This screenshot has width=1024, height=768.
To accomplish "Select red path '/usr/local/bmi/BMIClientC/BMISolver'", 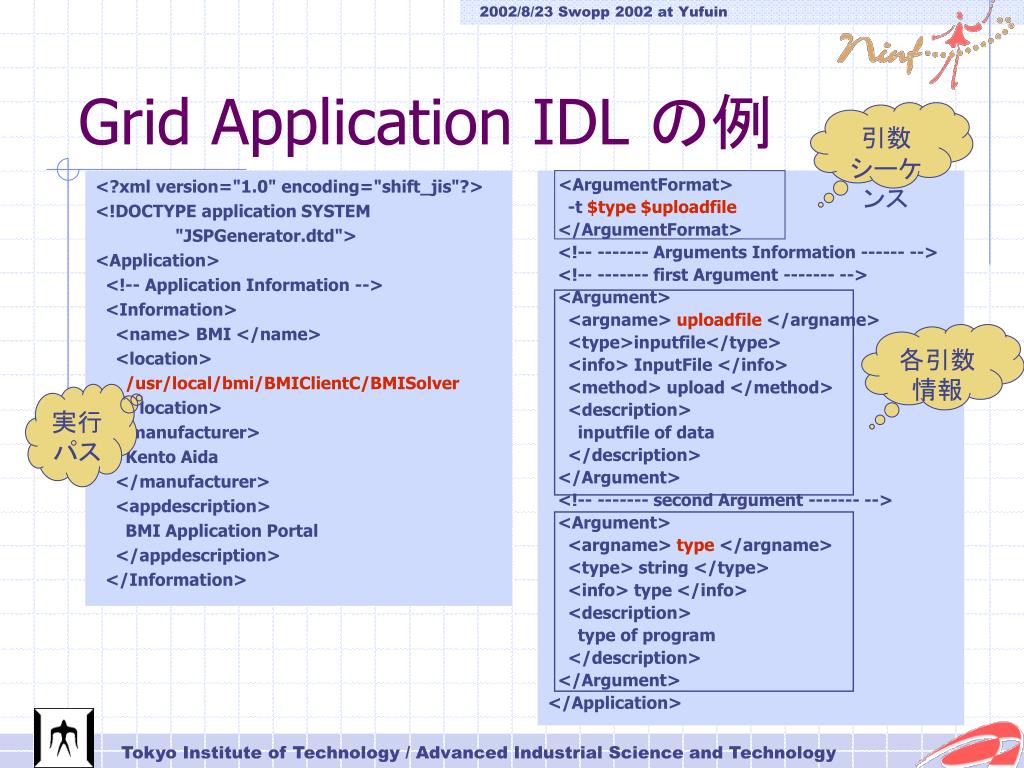I will (293, 383).
